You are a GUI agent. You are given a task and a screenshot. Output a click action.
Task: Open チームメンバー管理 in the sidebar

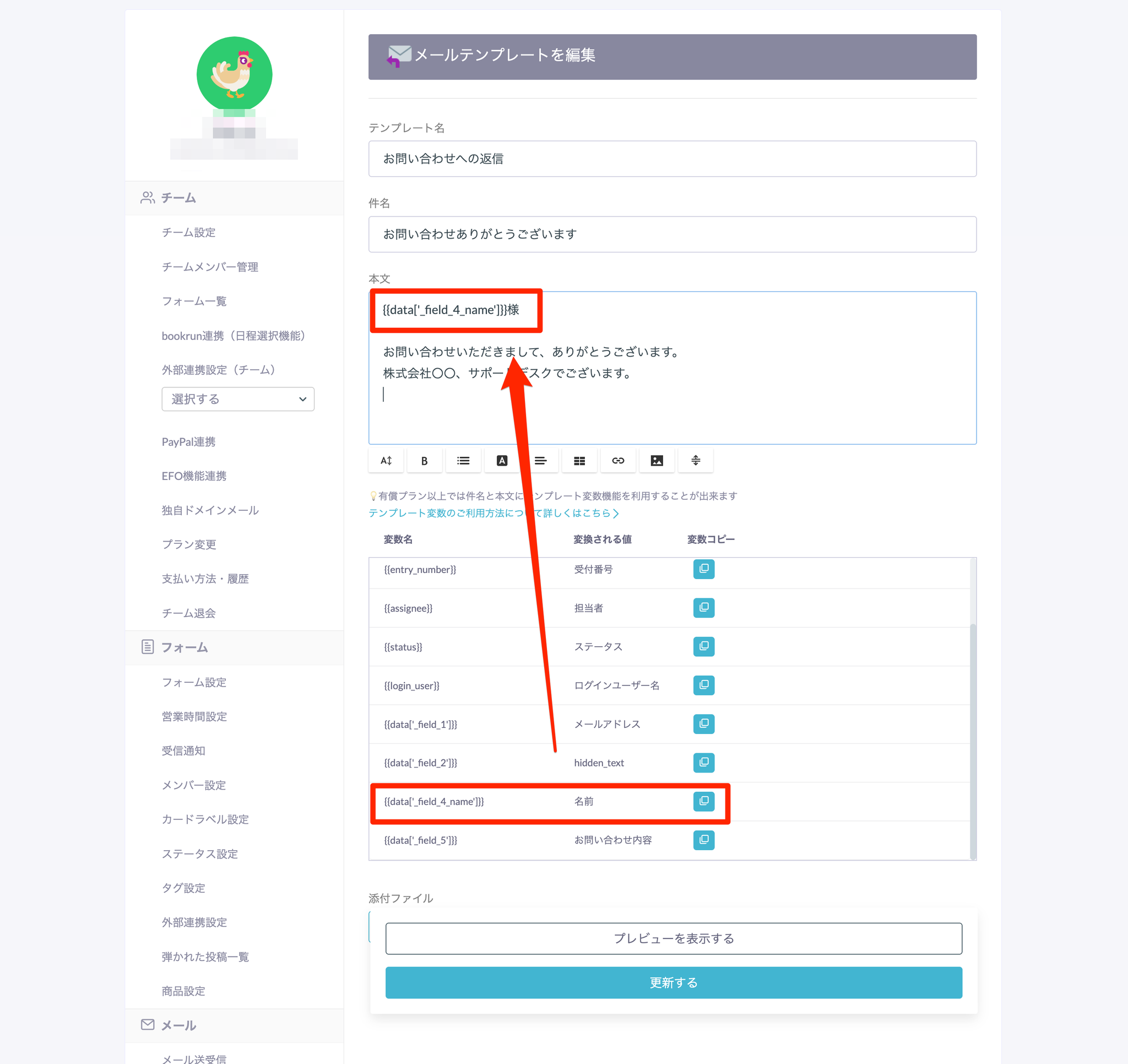coord(210,267)
